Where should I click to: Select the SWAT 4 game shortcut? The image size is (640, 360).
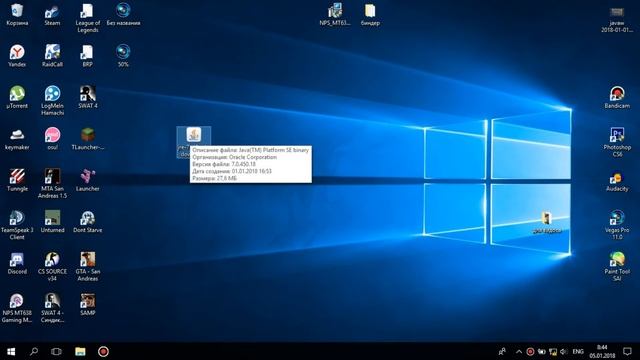[x=87, y=98]
